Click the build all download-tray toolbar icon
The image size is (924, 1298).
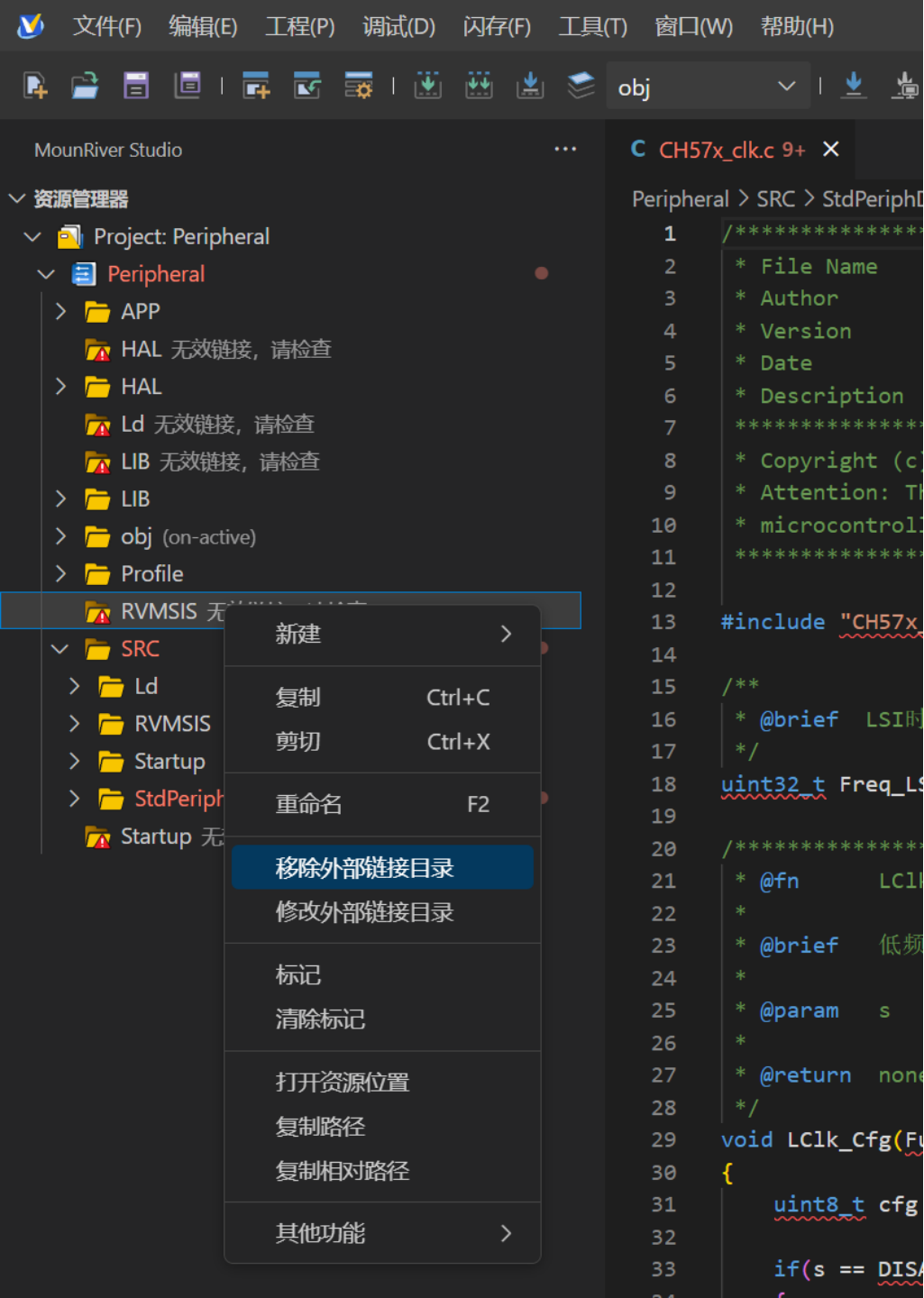[530, 86]
